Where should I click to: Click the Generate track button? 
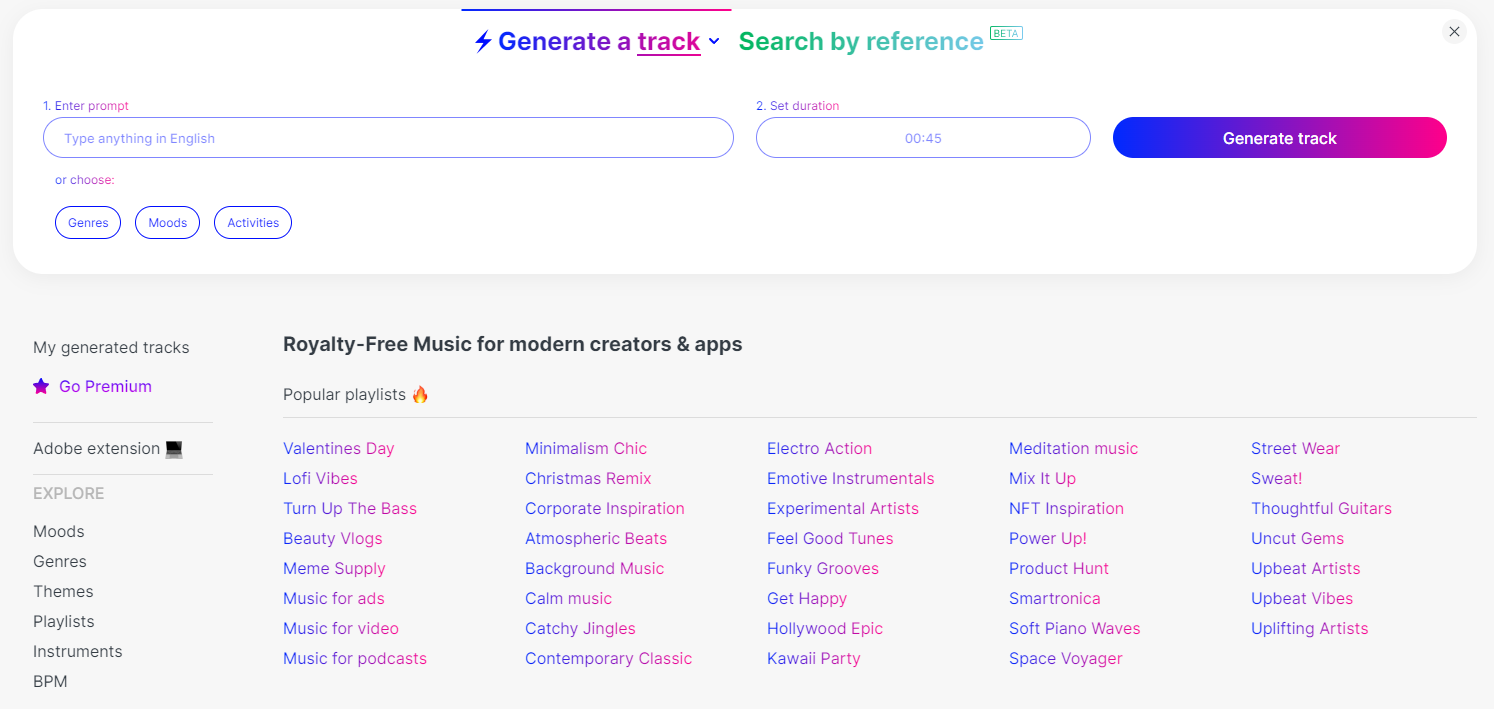[1279, 137]
